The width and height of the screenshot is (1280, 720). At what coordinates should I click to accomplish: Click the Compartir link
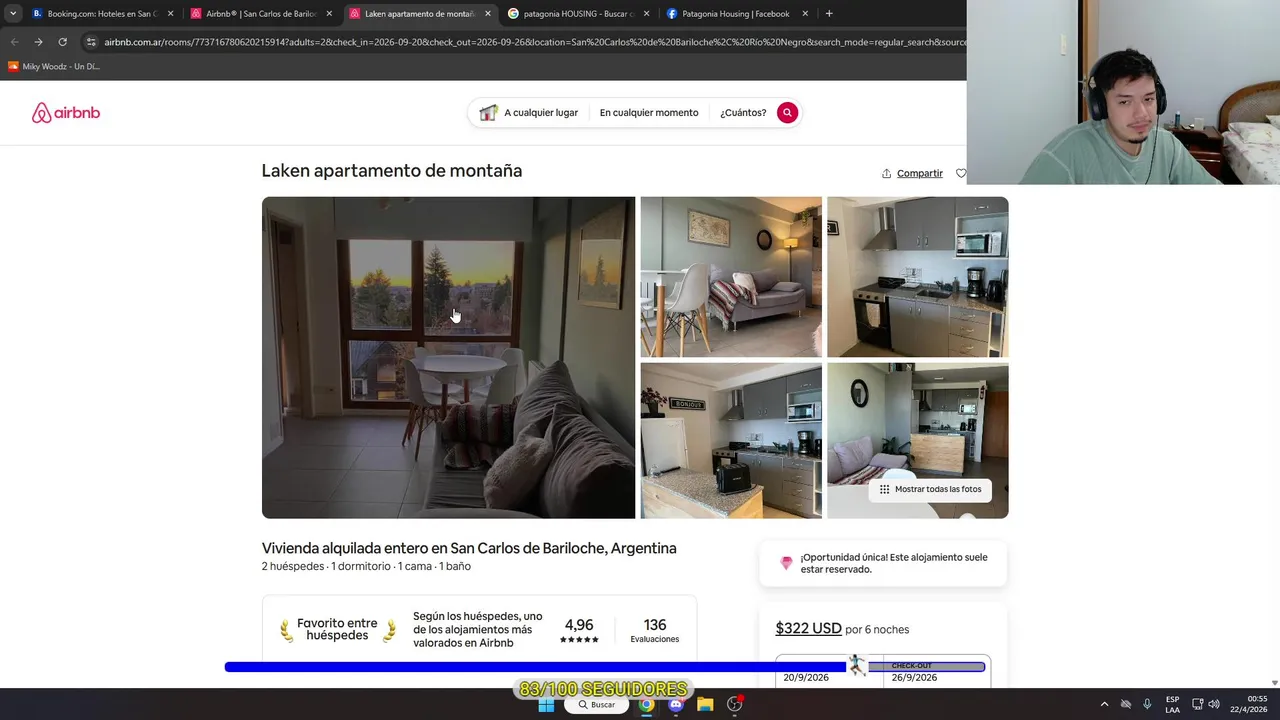920,174
